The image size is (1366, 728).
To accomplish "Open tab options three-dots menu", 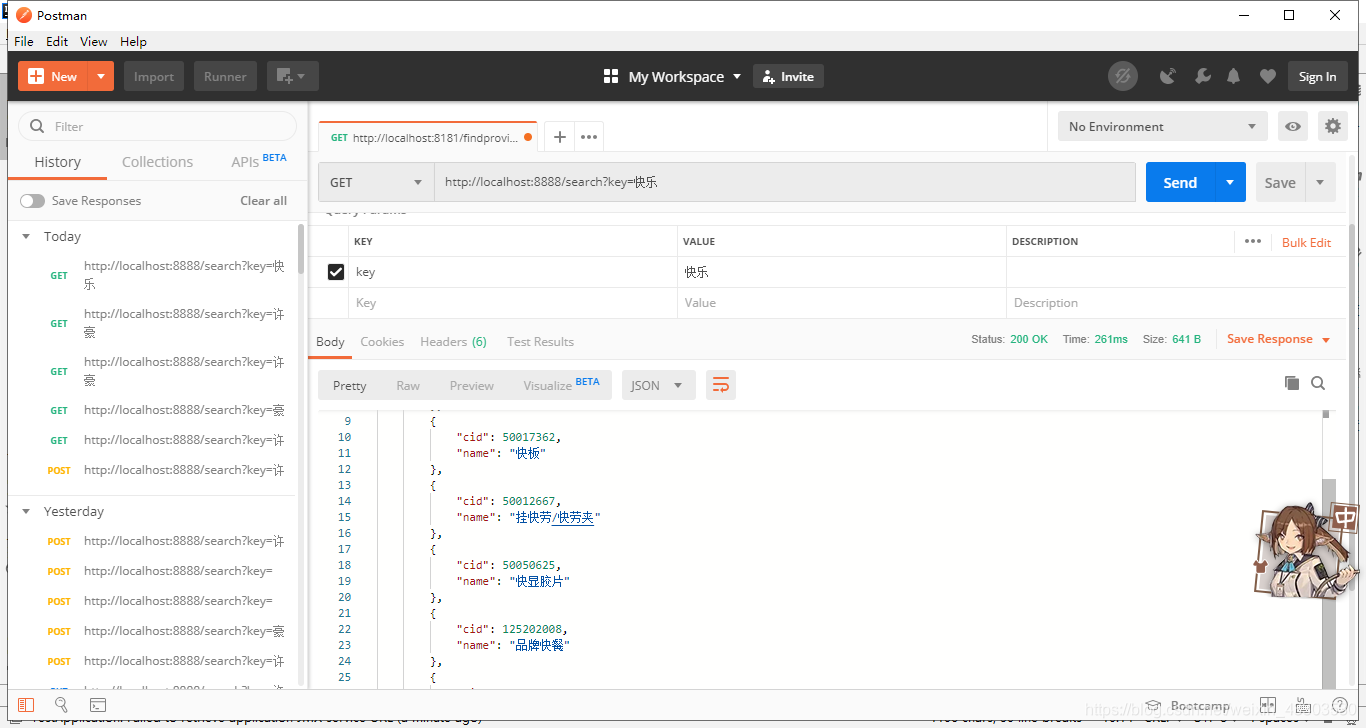I will pyautogui.click(x=589, y=137).
